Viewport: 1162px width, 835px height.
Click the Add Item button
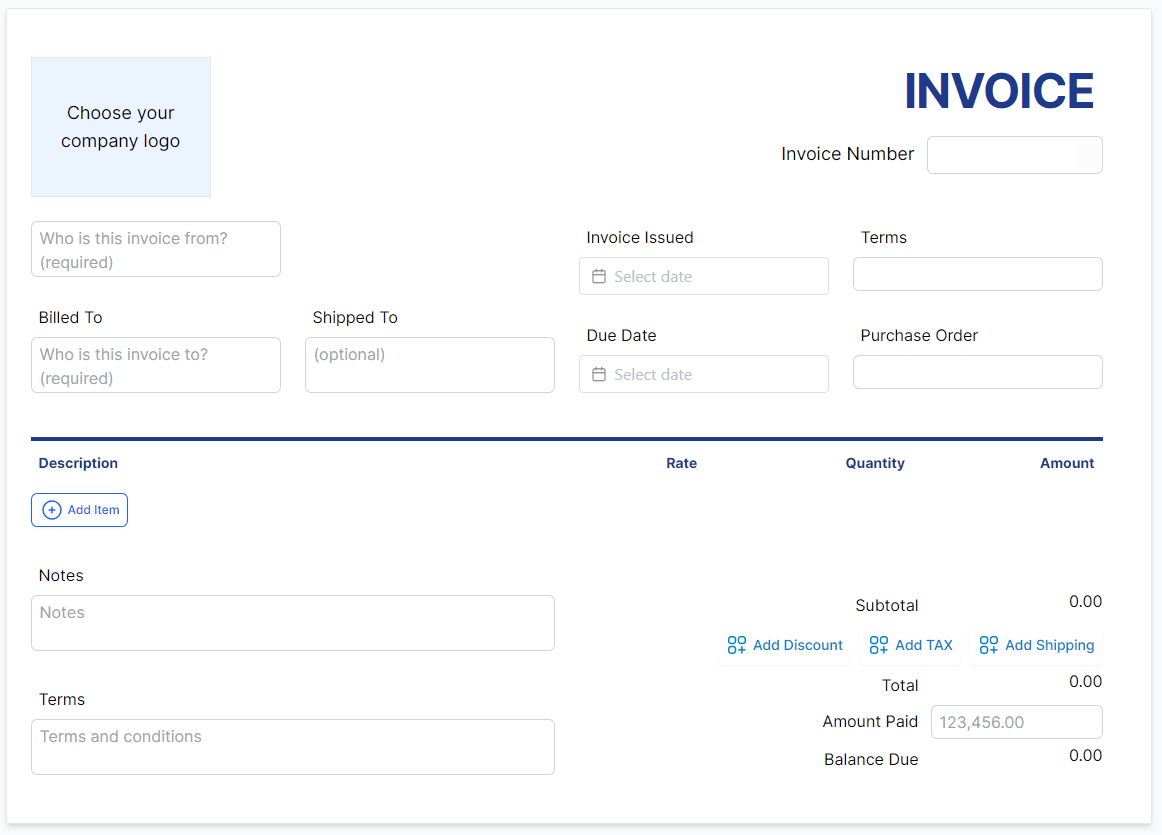point(79,510)
